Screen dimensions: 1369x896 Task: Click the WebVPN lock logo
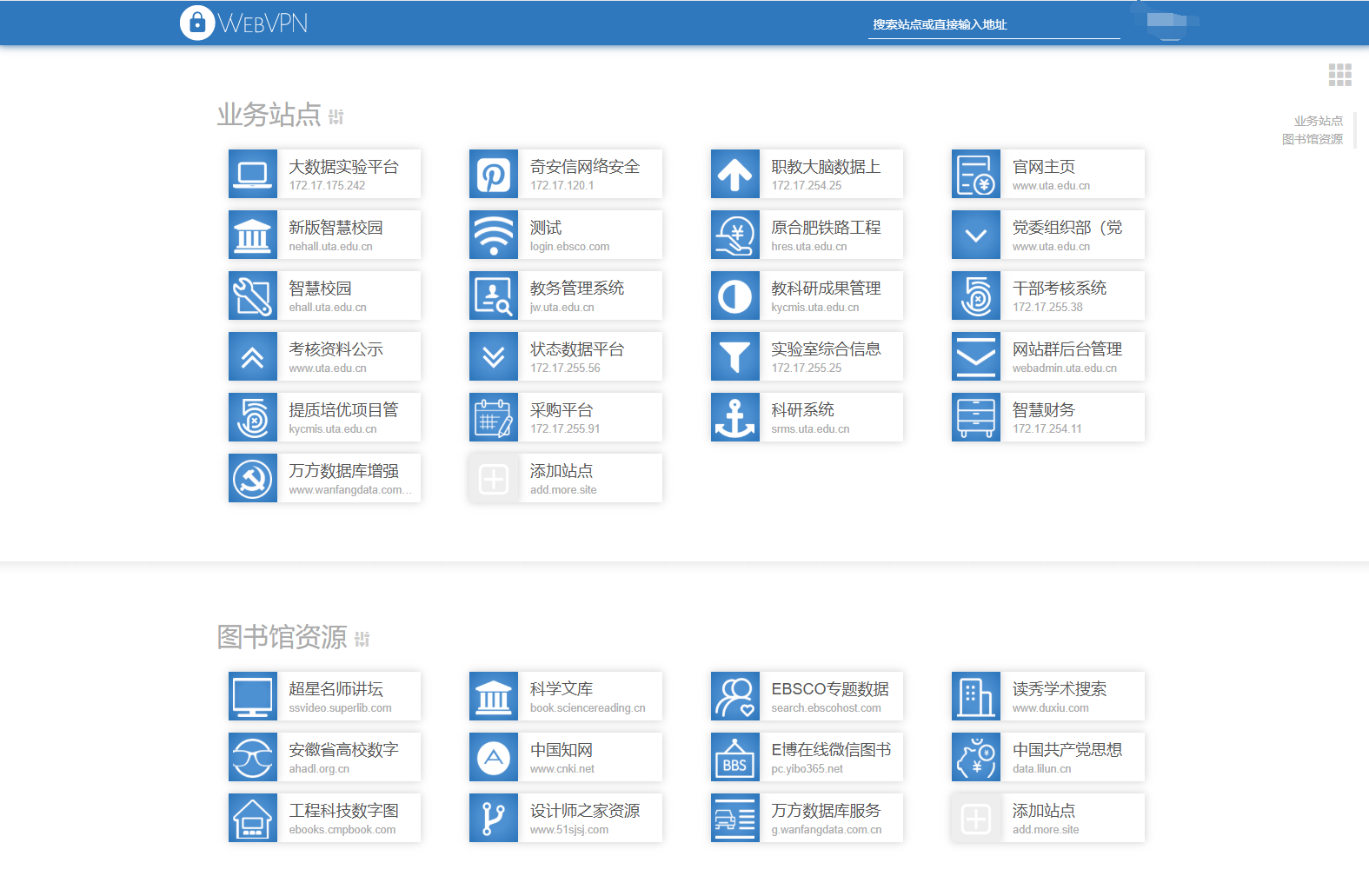[x=197, y=23]
